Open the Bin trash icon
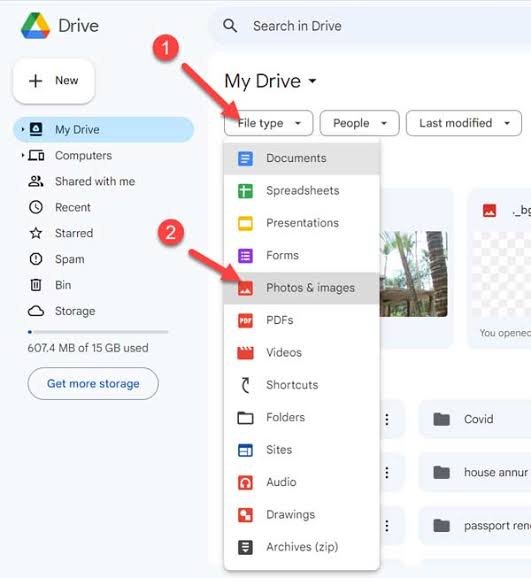531x578 pixels. (x=36, y=285)
